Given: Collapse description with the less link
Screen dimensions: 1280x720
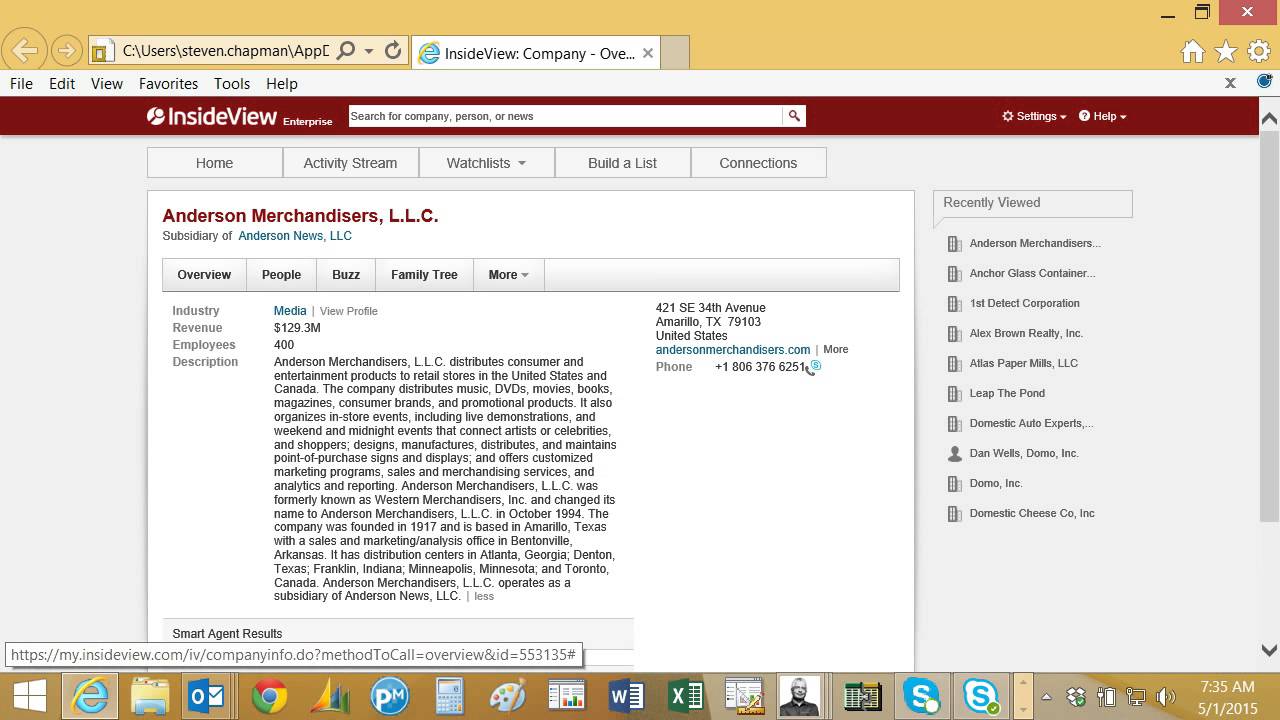Looking at the screenshot, I should tap(484, 597).
